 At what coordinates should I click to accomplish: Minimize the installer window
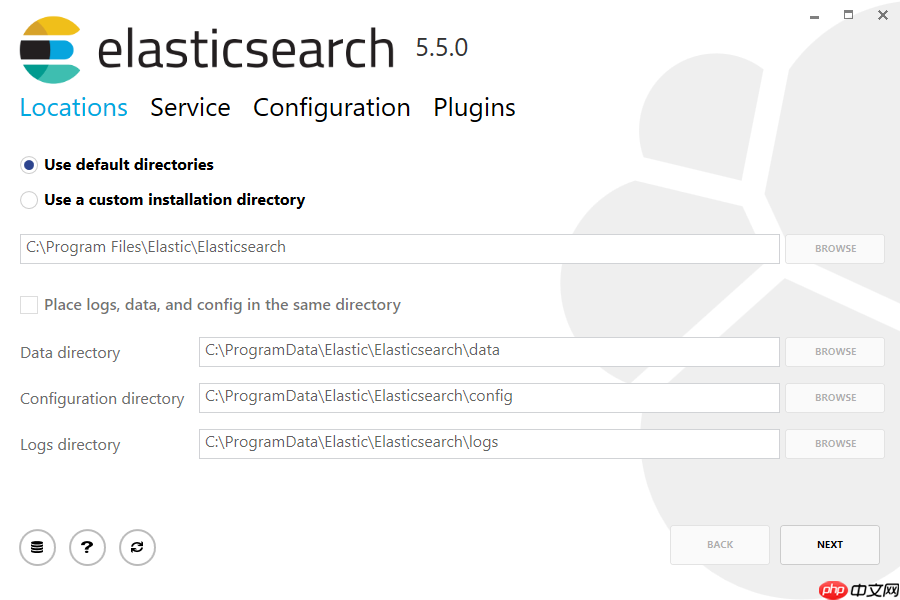[x=814, y=17]
